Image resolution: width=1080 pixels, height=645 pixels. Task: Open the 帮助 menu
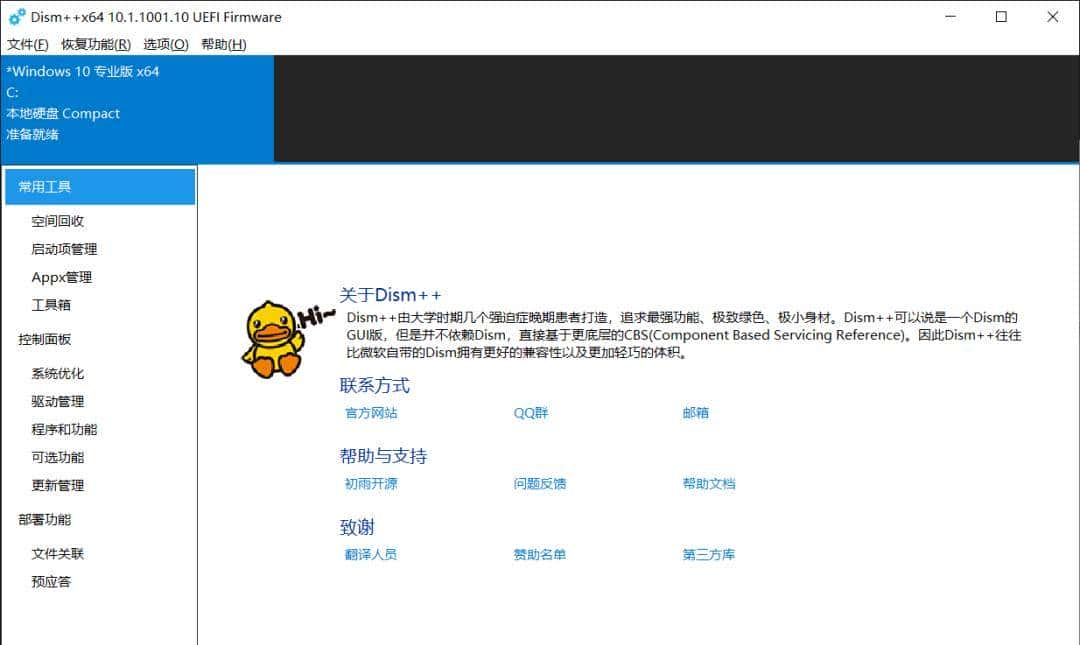coord(222,44)
